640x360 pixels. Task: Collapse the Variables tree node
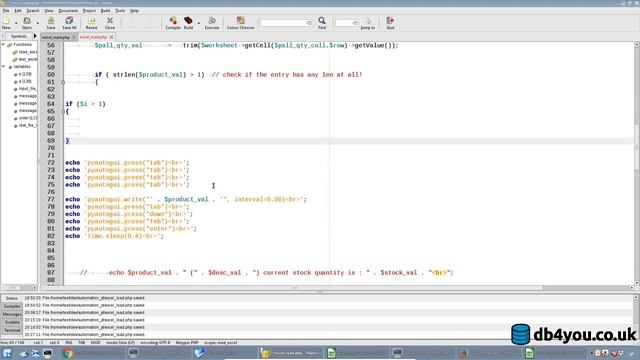(x=3, y=67)
